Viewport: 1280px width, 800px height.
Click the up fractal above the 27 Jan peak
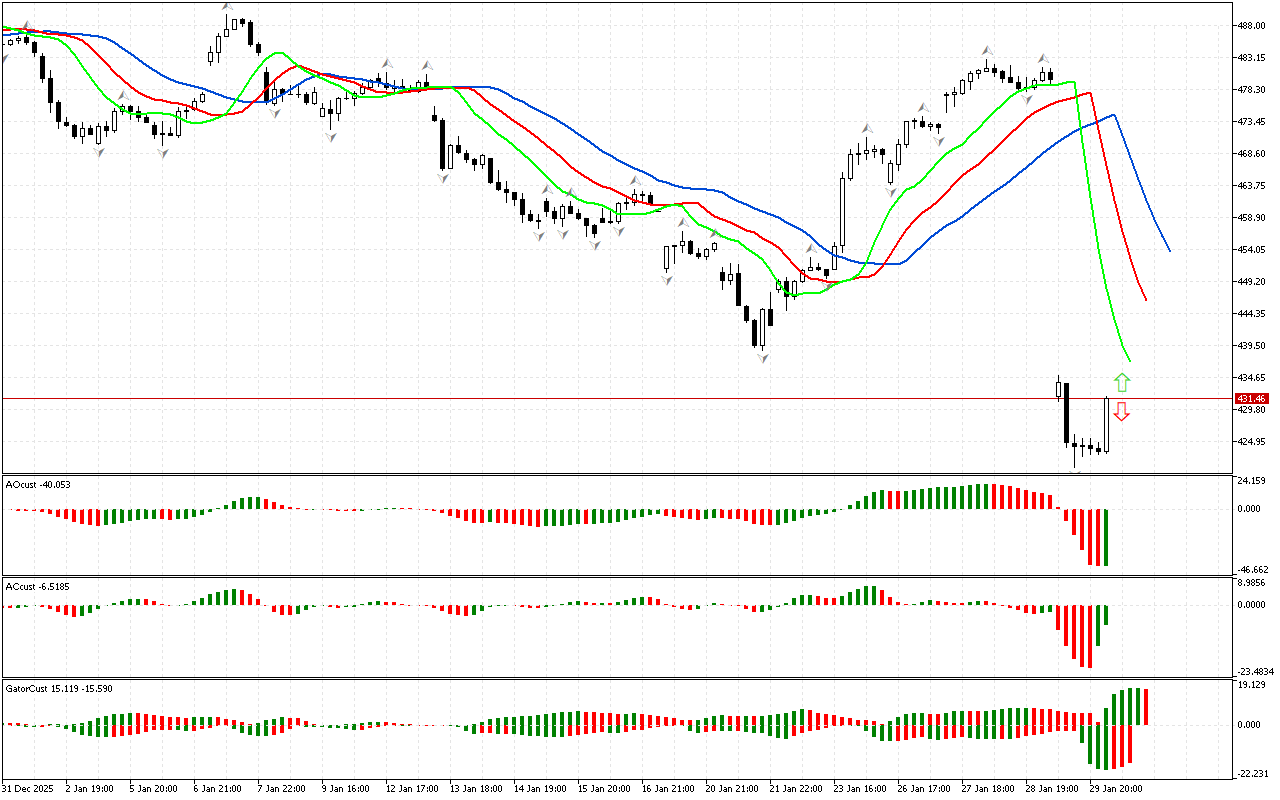[986, 49]
